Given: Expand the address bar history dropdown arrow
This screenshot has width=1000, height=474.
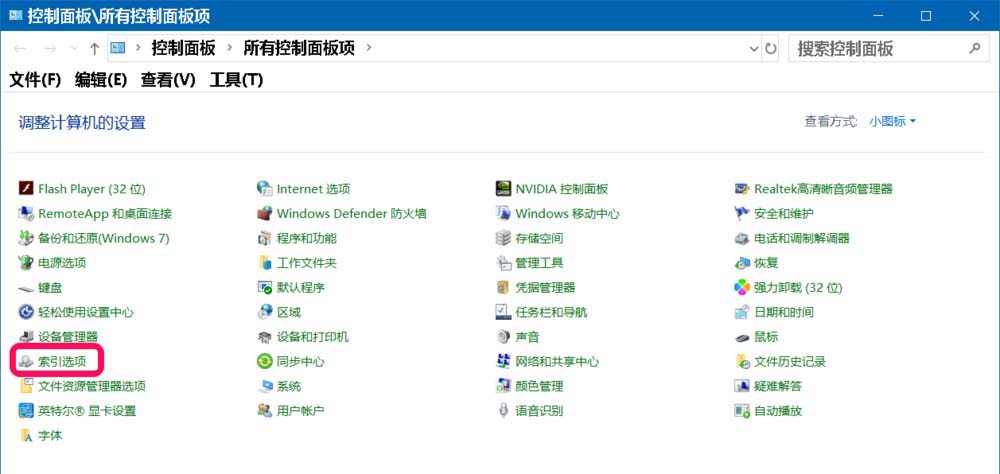Looking at the screenshot, I should coord(753,48).
